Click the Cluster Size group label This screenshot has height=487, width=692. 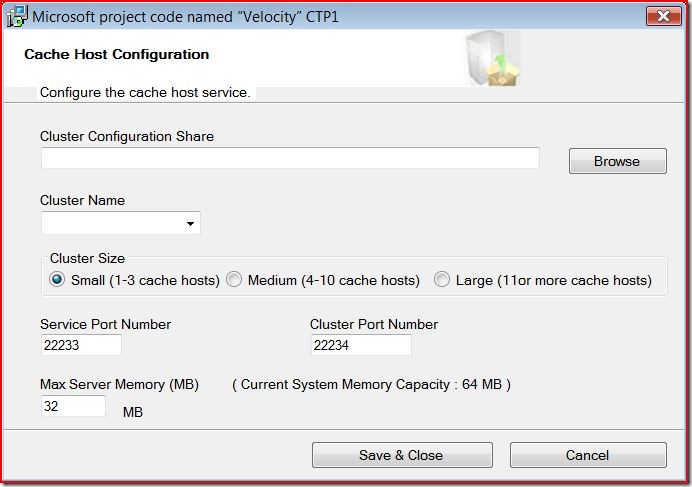(x=88, y=258)
